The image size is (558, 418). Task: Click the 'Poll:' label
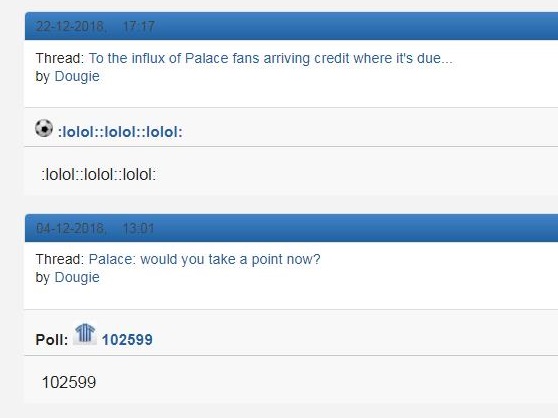(x=52, y=340)
